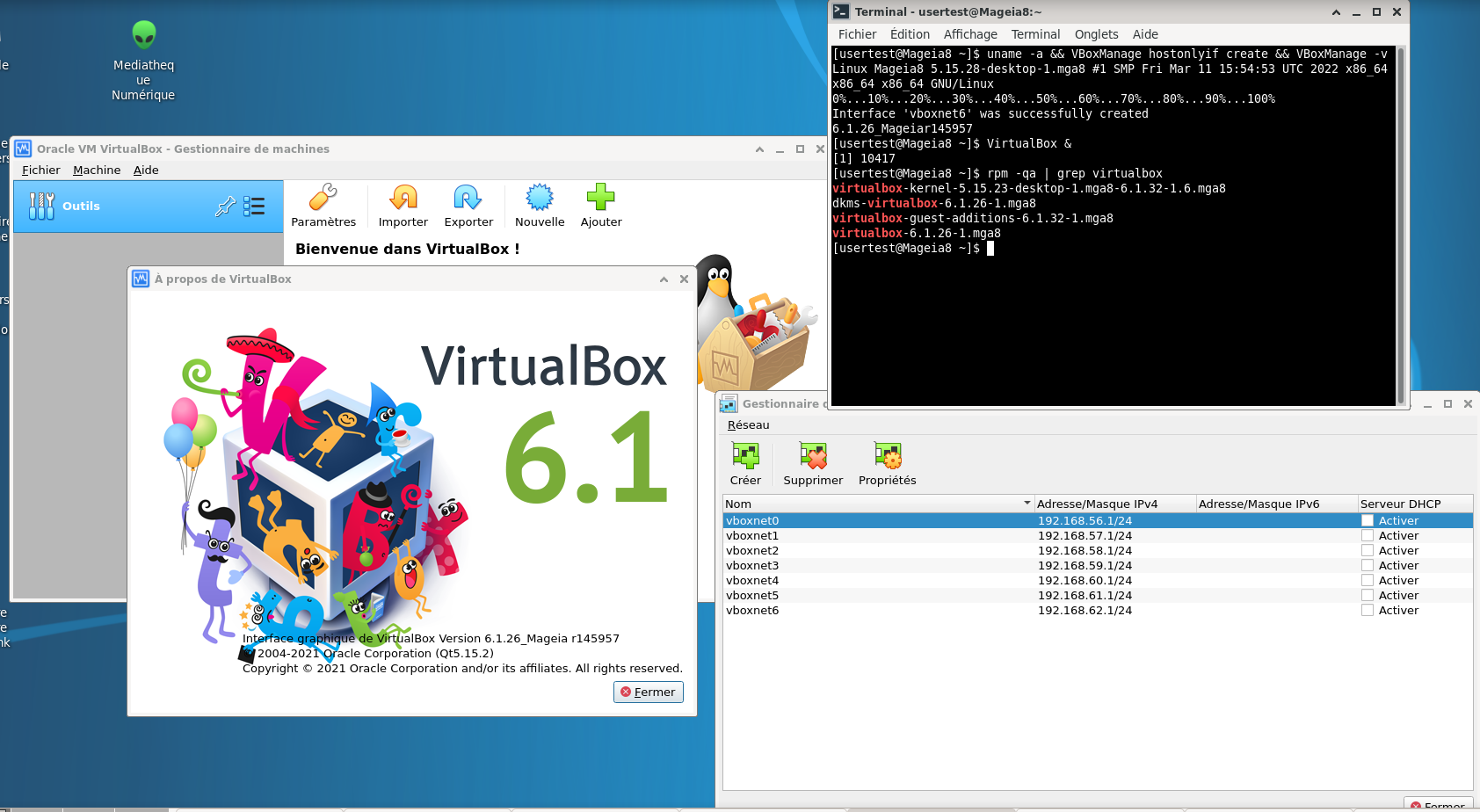Viewport: 1480px width, 812px height.
Task: Open the Outils list menu icon
Action: tap(254, 206)
